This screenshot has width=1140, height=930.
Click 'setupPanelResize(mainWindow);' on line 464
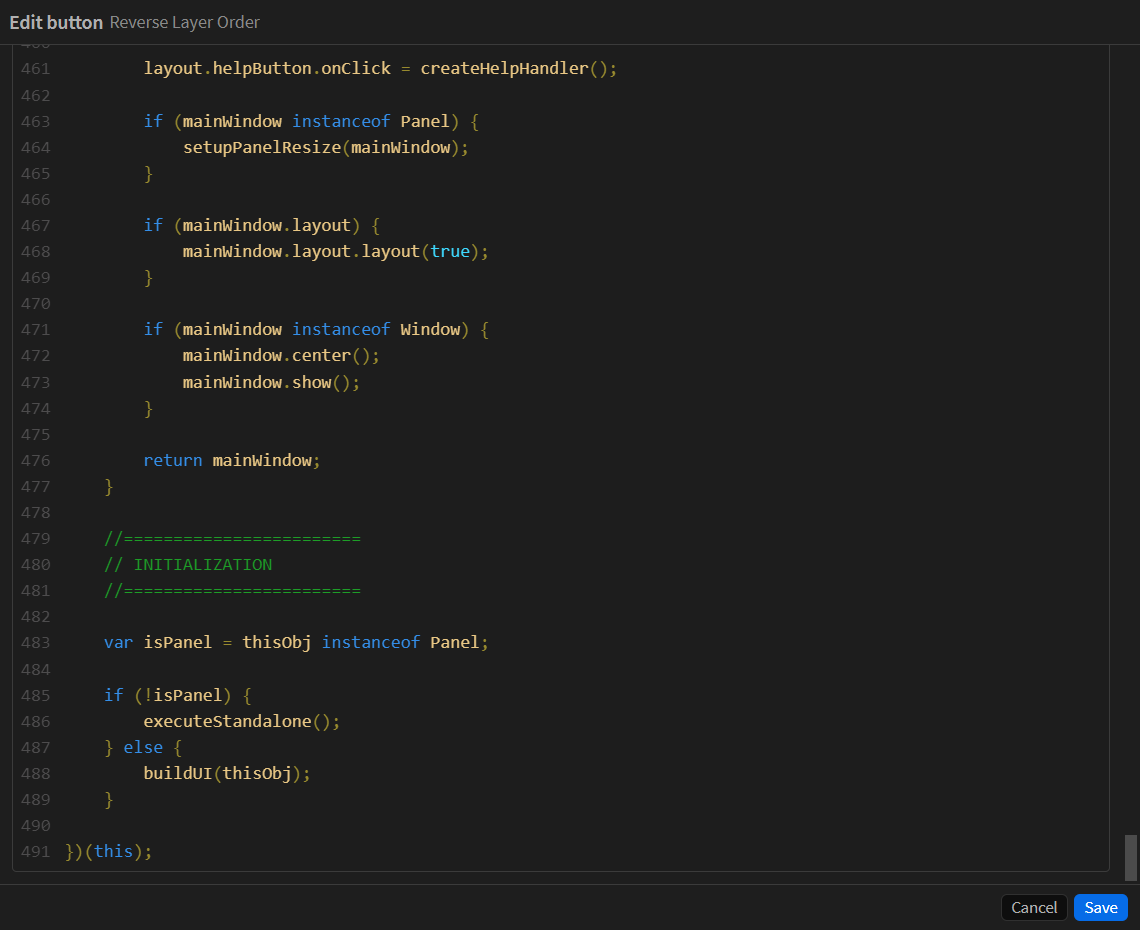click(x=326, y=148)
